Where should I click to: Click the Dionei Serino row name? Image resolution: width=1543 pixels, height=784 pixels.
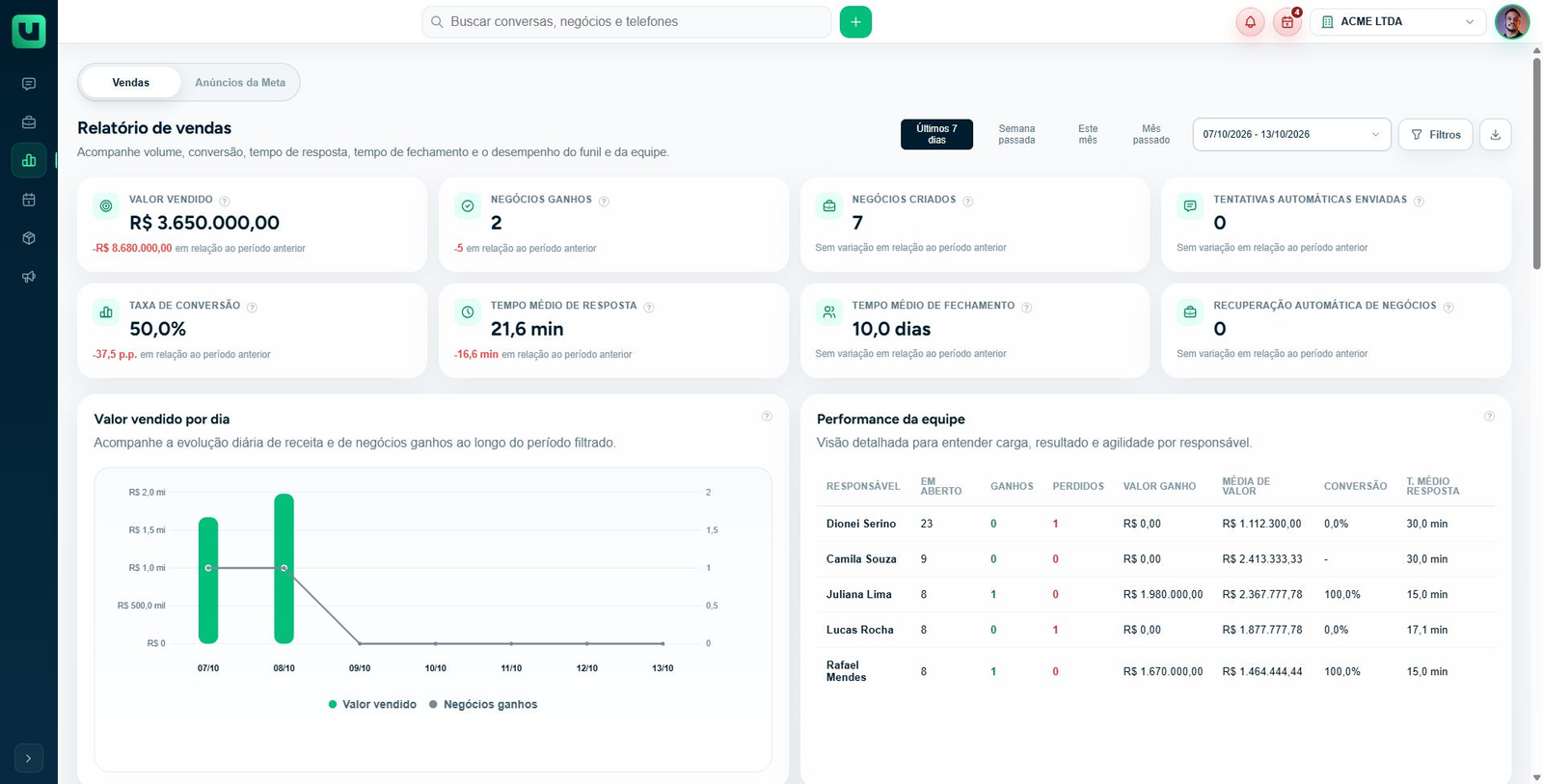(x=861, y=525)
